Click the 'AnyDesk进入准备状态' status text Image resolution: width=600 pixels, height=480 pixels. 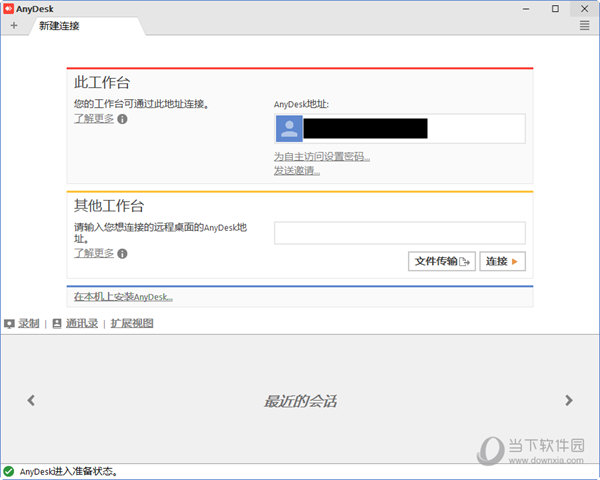[x=68, y=472]
